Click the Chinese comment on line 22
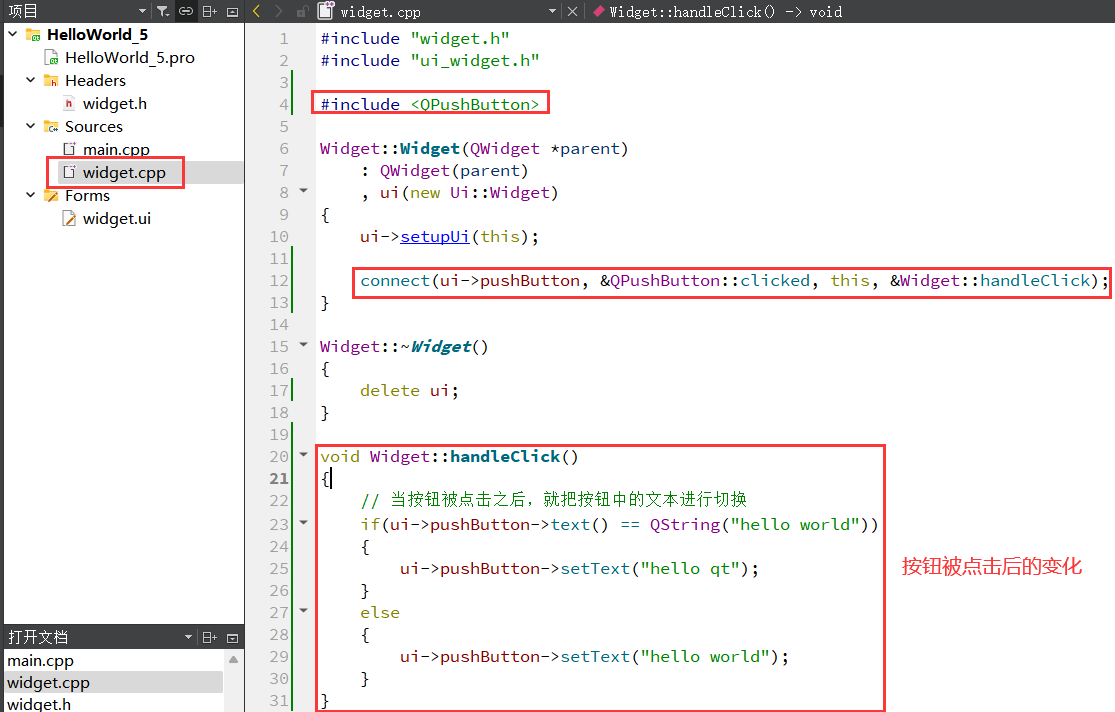The height and width of the screenshot is (712, 1115). [553, 499]
